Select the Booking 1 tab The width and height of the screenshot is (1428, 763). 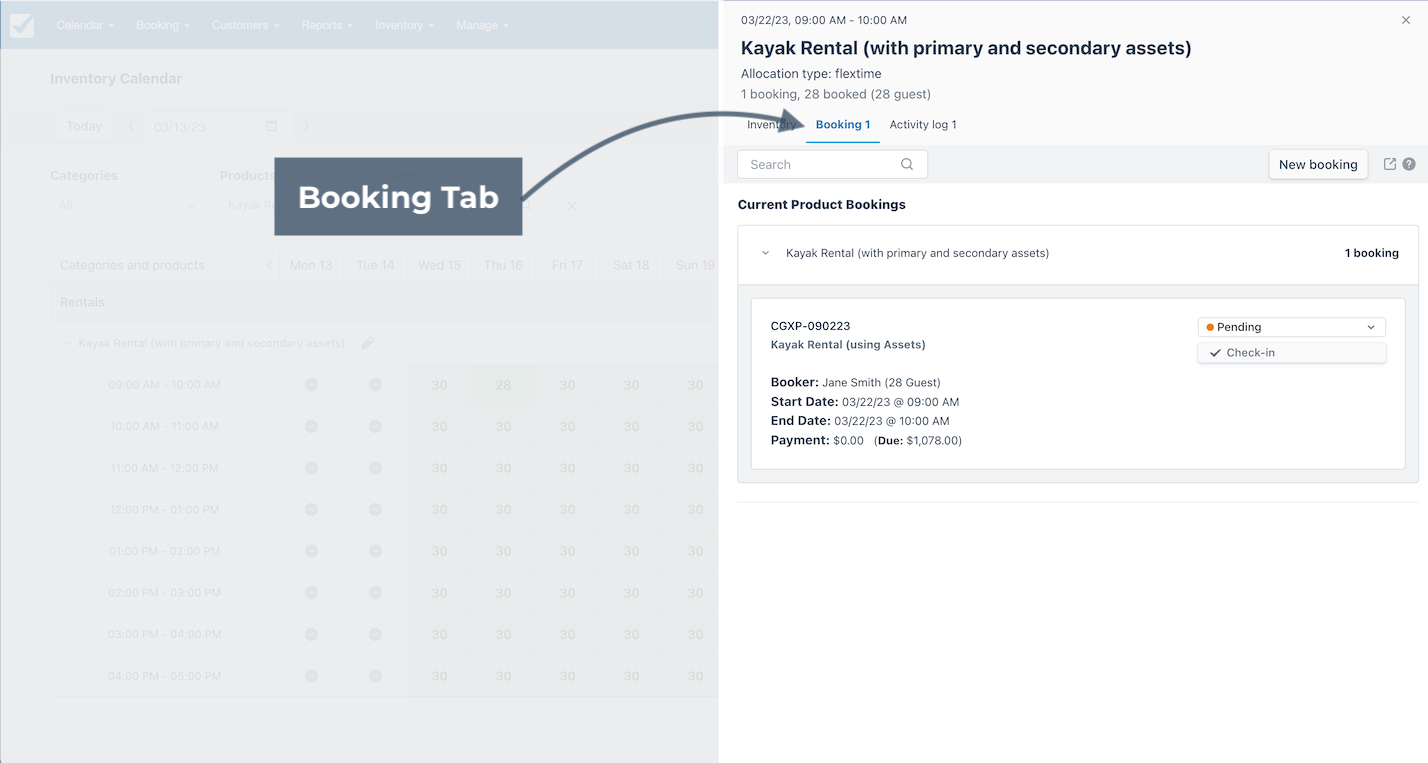click(843, 125)
